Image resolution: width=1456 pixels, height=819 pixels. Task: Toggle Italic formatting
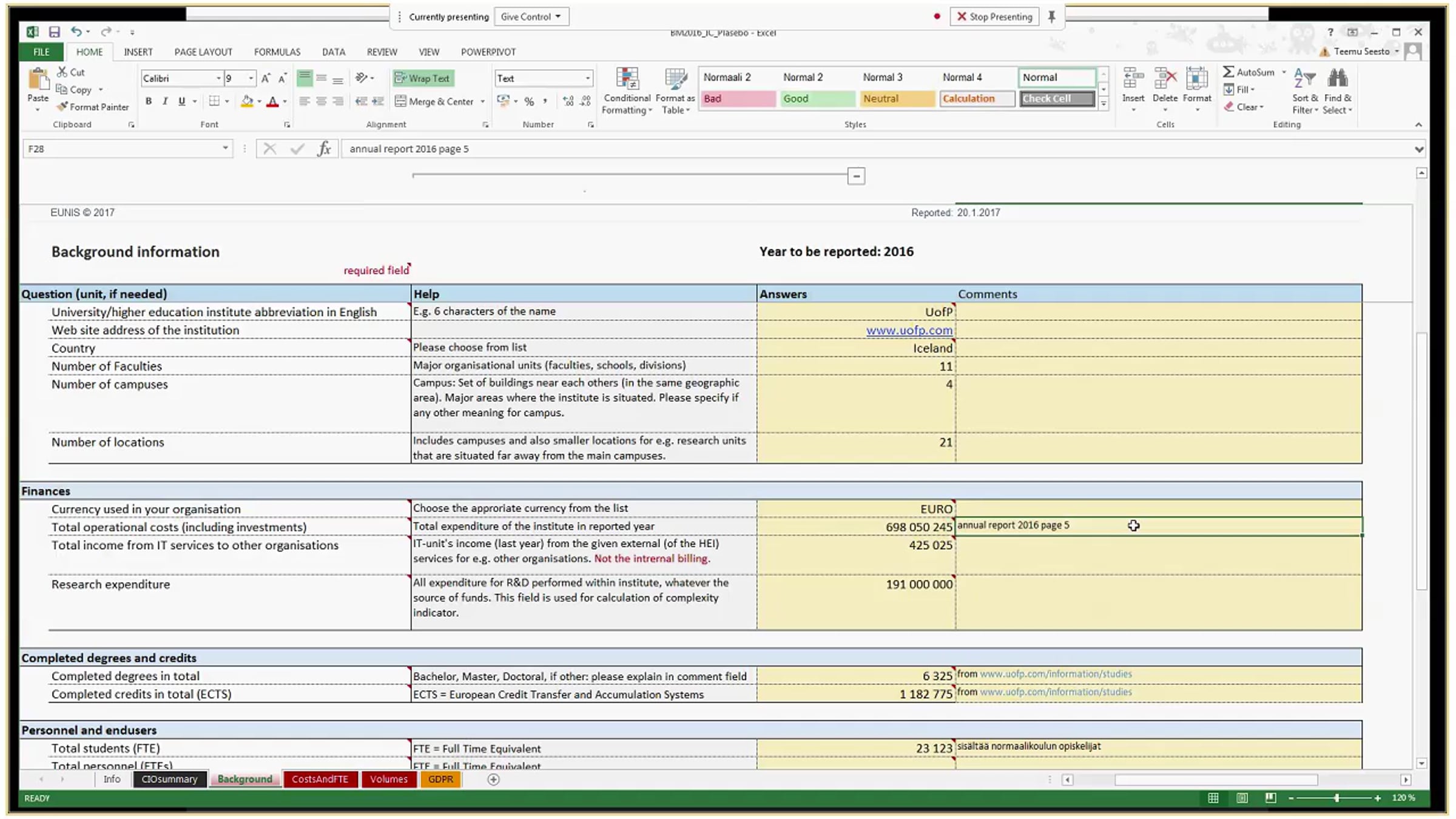(x=165, y=101)
